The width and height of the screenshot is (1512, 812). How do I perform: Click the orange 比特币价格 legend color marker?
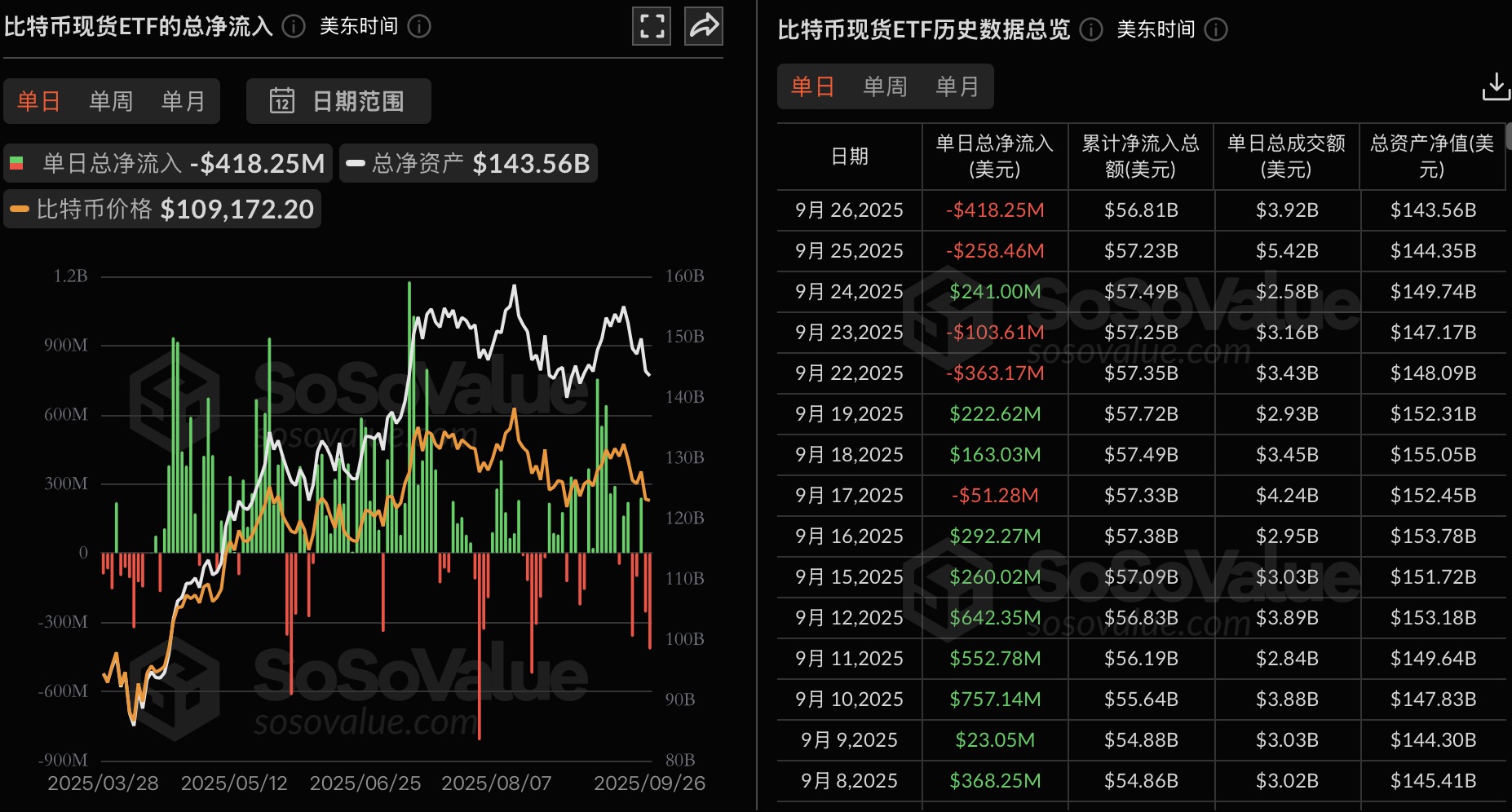click(x=20, y=210)
